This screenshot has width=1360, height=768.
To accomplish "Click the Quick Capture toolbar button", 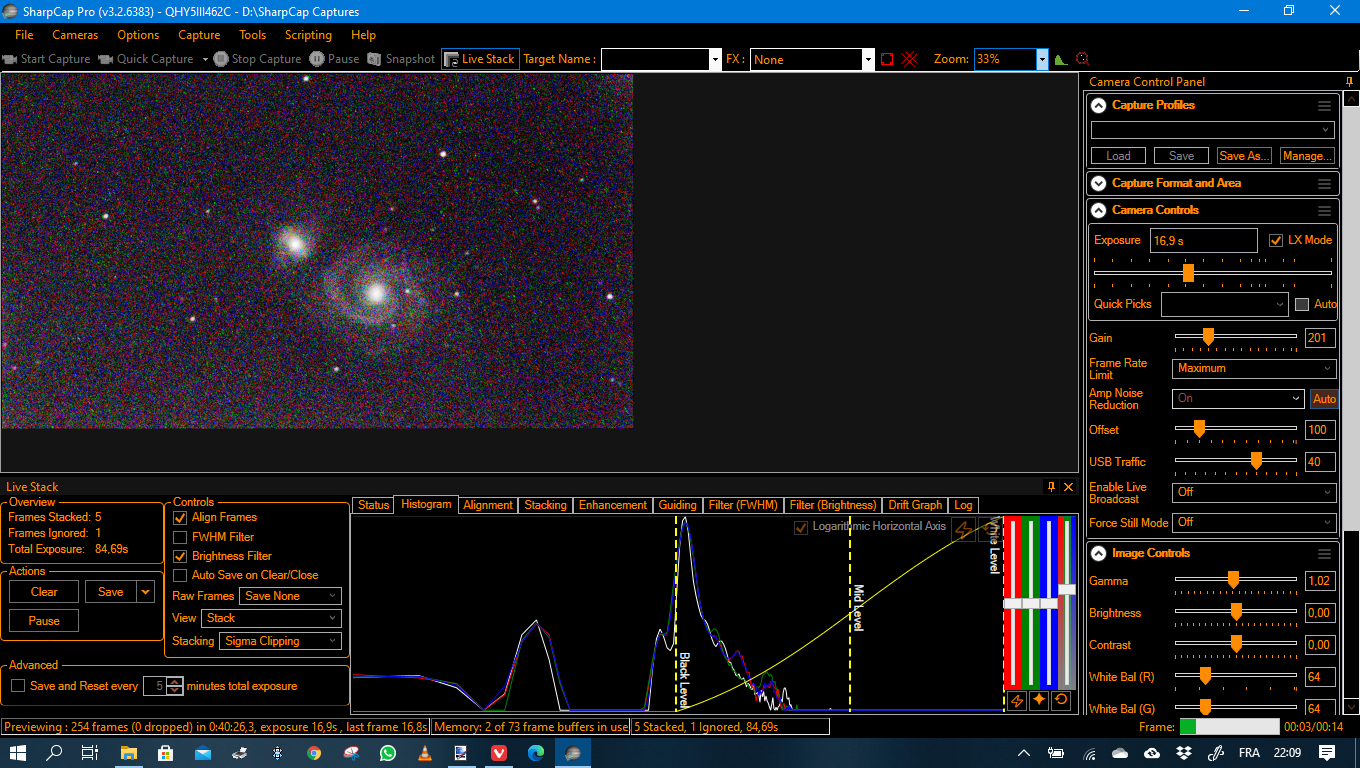I will click(x=146, y=59).
